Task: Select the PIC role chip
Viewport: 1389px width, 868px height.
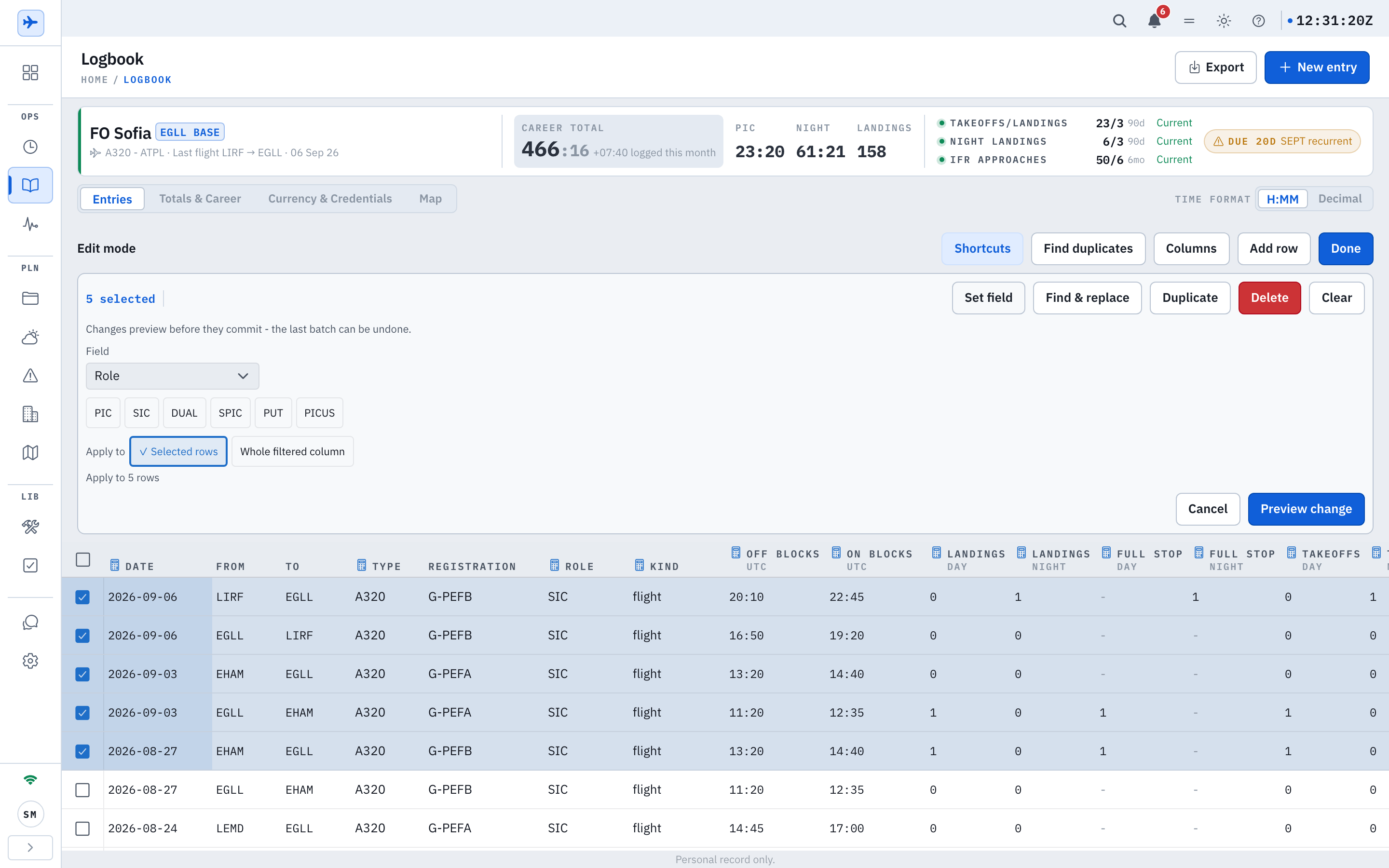Action: coord(103,413)
